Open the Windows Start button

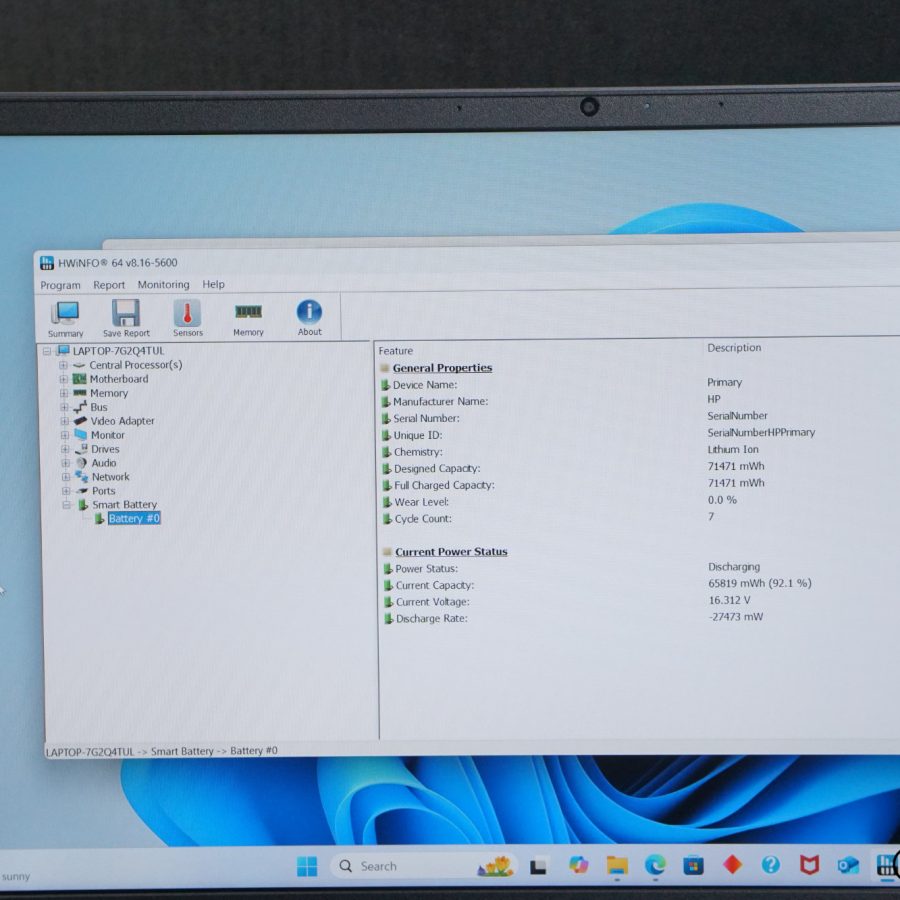click(307, 866)
